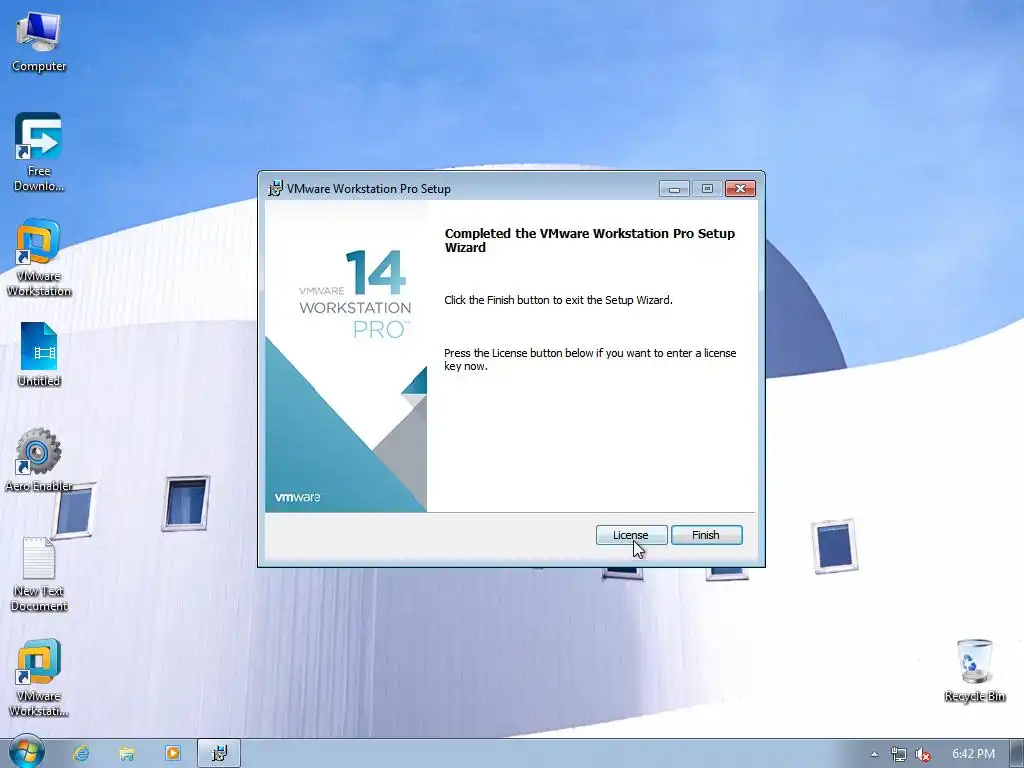
Task: Click the muted volume tray icon
Action: [923, 754]
